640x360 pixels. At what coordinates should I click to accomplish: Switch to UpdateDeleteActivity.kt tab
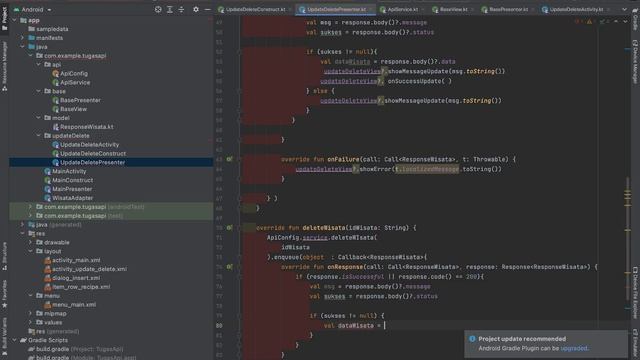576,9
